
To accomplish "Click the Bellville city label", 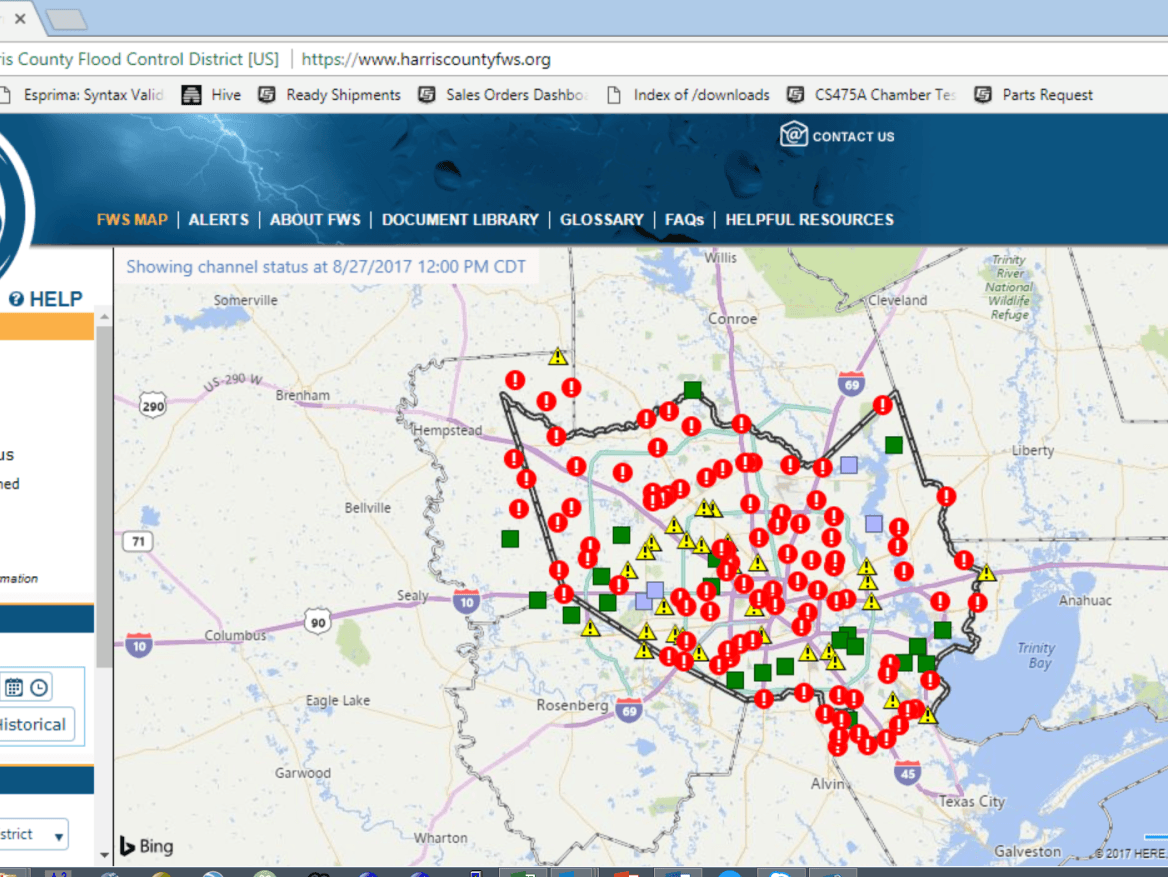I will pos(367,507).
